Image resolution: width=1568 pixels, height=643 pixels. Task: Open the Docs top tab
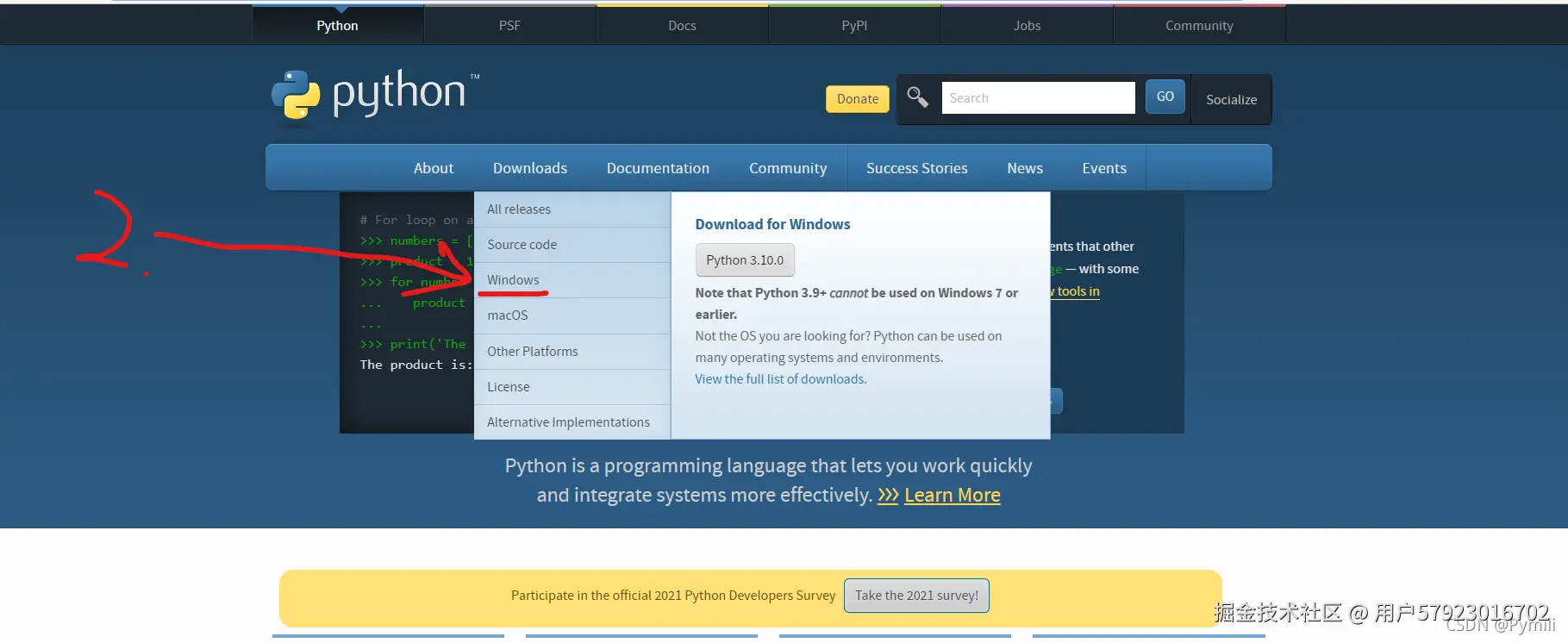(x=682, y=25)
